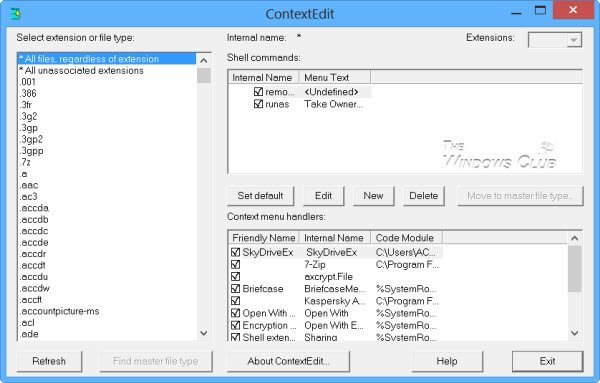
Task: Disable the 7-Zip handler checkbox
Action: pyautogui.click(x=236, y=265)
